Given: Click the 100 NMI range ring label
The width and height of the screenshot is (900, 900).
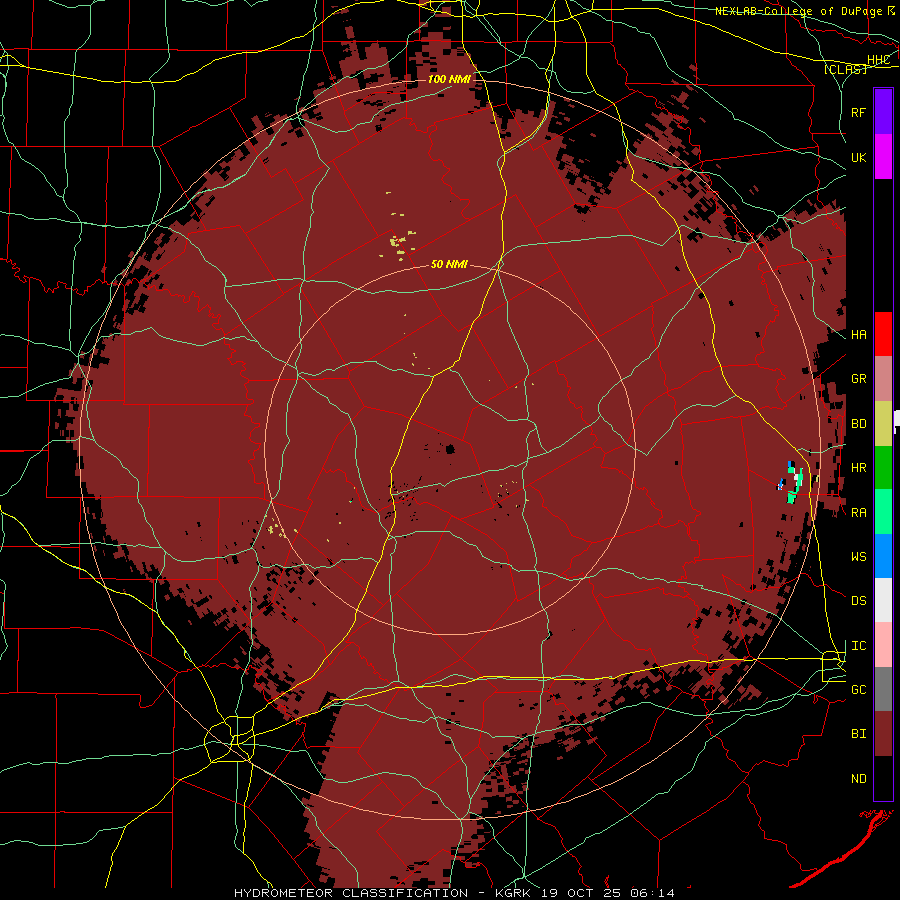Looking at the screenshot, I should (449, 79).
